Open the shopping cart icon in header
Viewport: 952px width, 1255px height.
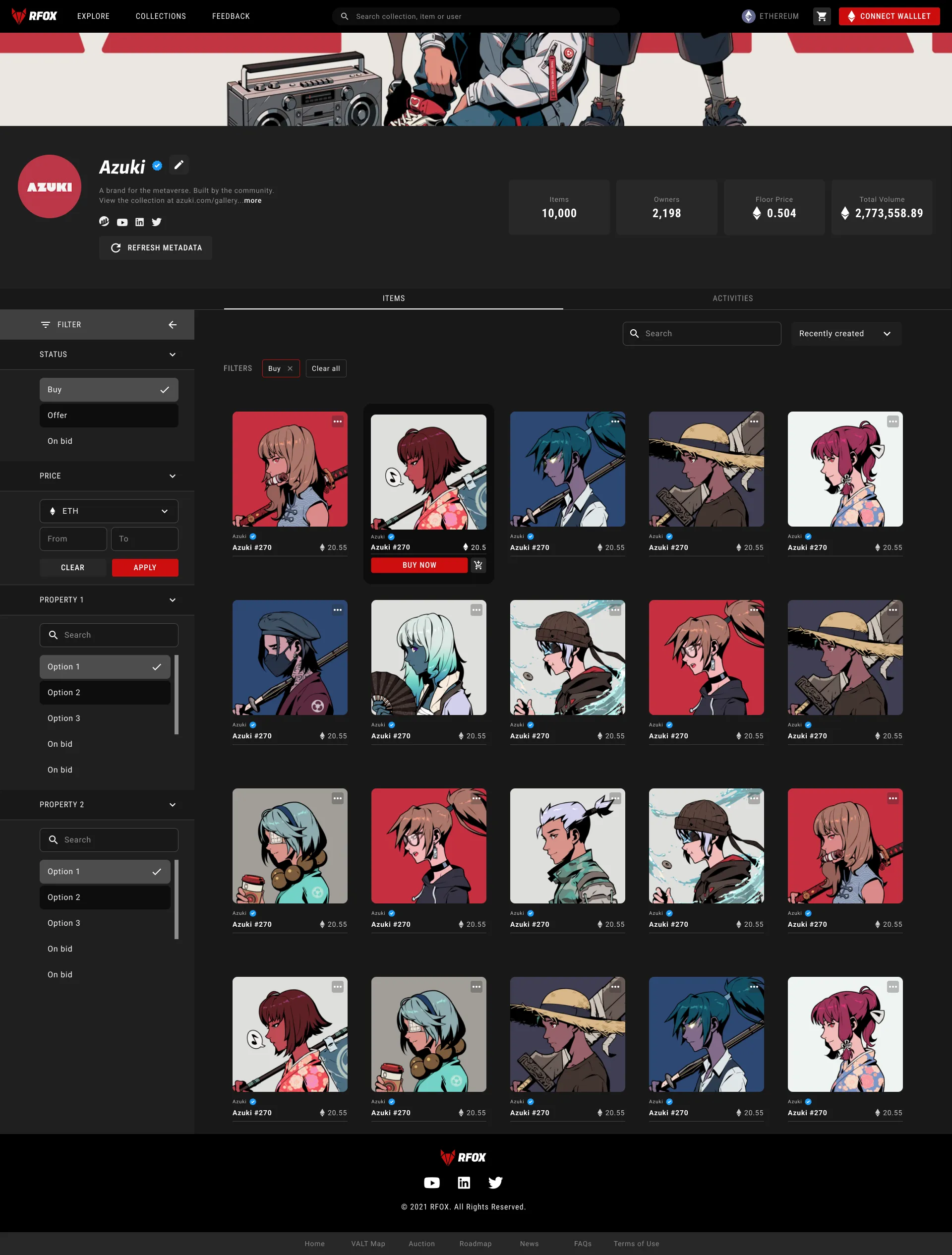point(821,16)
